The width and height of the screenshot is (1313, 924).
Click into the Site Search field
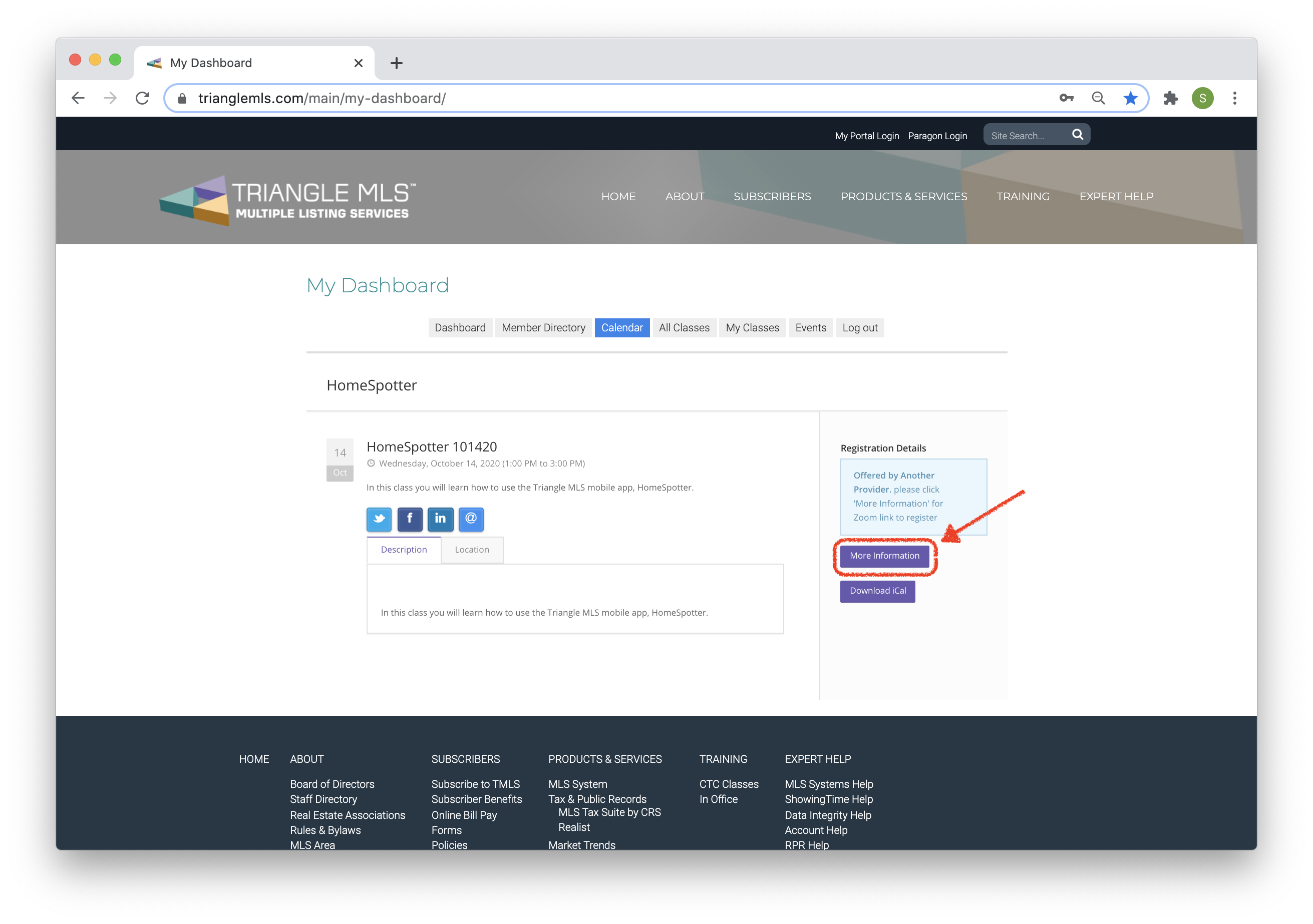pyautogui.click(x=1027, y=136)
